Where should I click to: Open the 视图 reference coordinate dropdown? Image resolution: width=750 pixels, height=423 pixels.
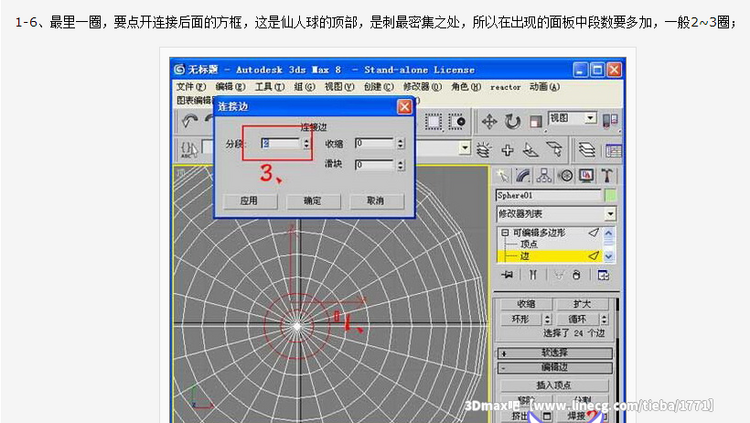point(572,118)
